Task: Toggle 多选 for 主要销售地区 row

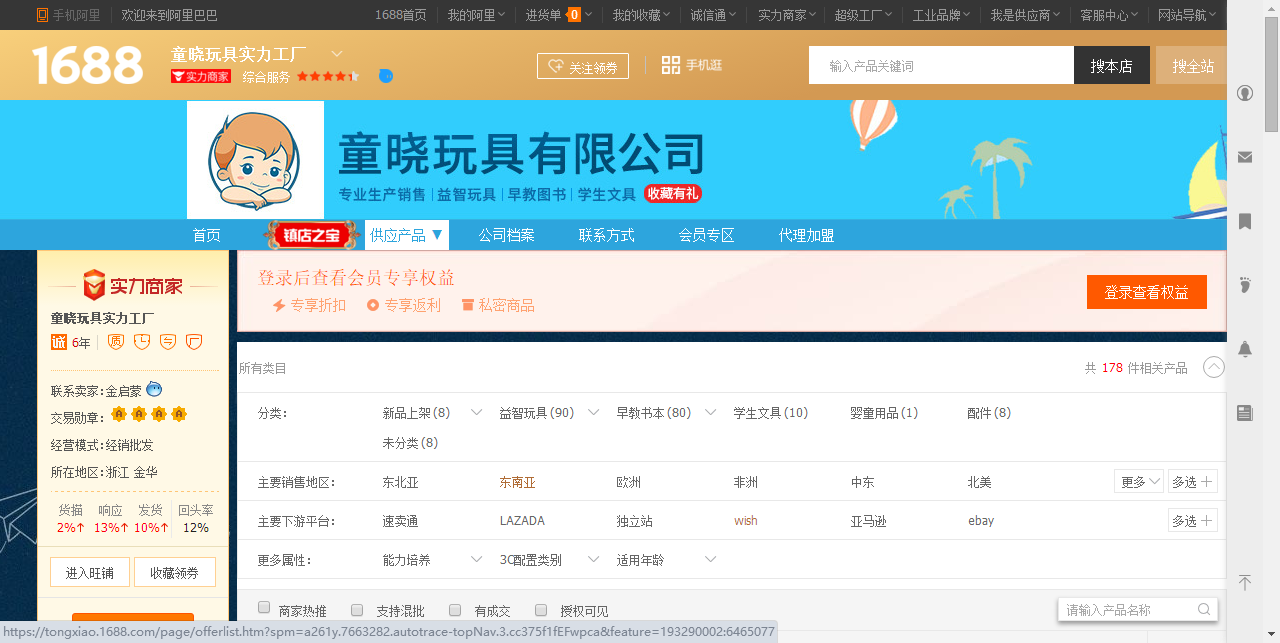Action: [x=1192, y=481]
